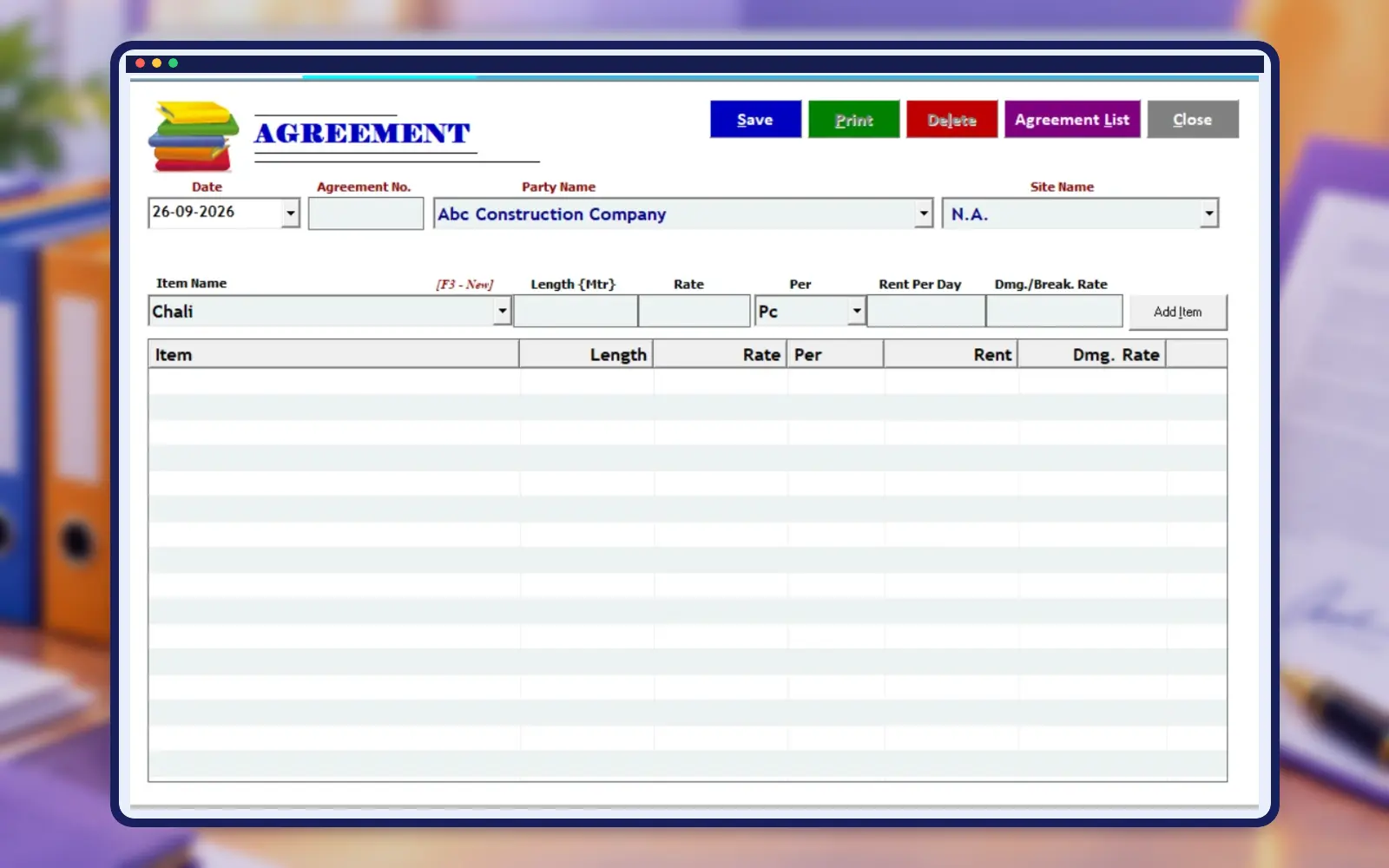Click the Item column header

[333, 354]
